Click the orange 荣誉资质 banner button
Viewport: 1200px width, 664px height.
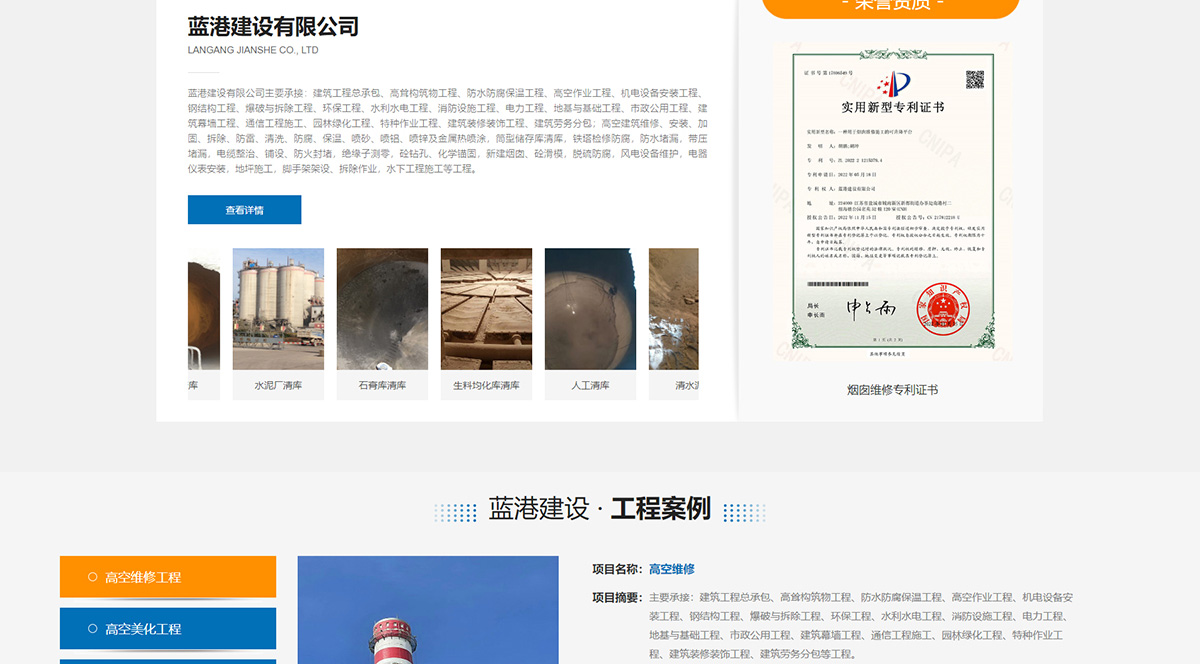click(x=890, y=5)
